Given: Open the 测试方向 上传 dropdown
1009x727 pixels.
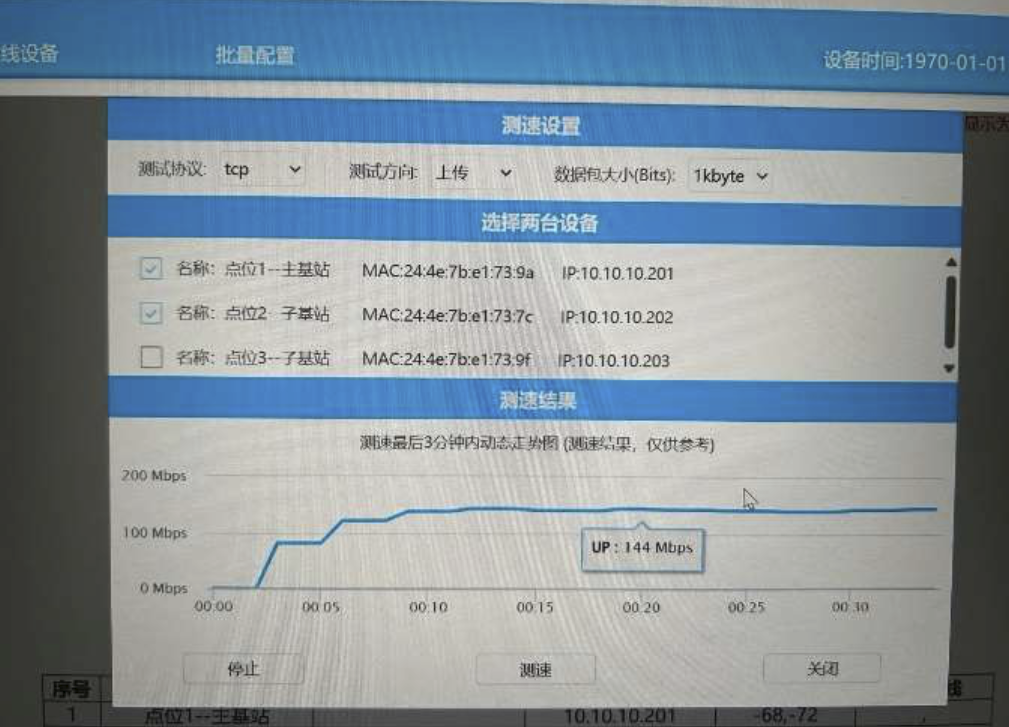Looking at the screenshot, I should point(474,172).
